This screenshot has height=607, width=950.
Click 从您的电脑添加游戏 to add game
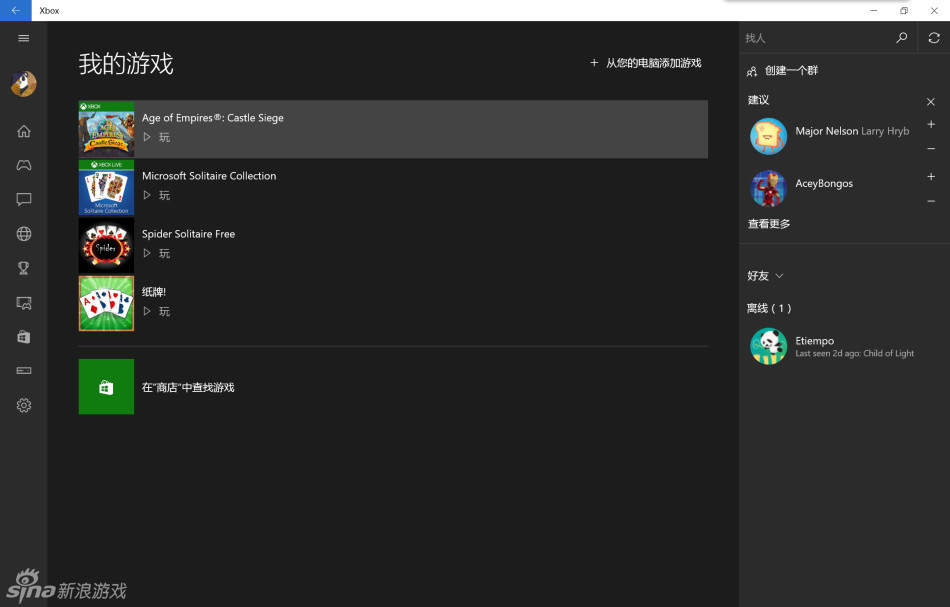click(646, 63)
